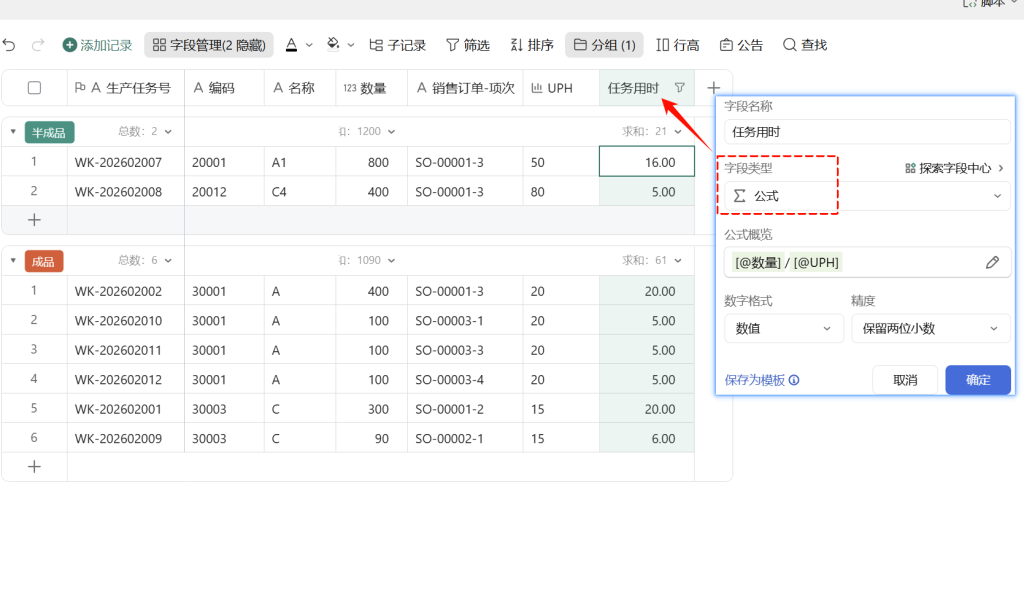
Task: Toggle the select-all checkbox in header
Action: pyautogui.click(x=35, y=87)
